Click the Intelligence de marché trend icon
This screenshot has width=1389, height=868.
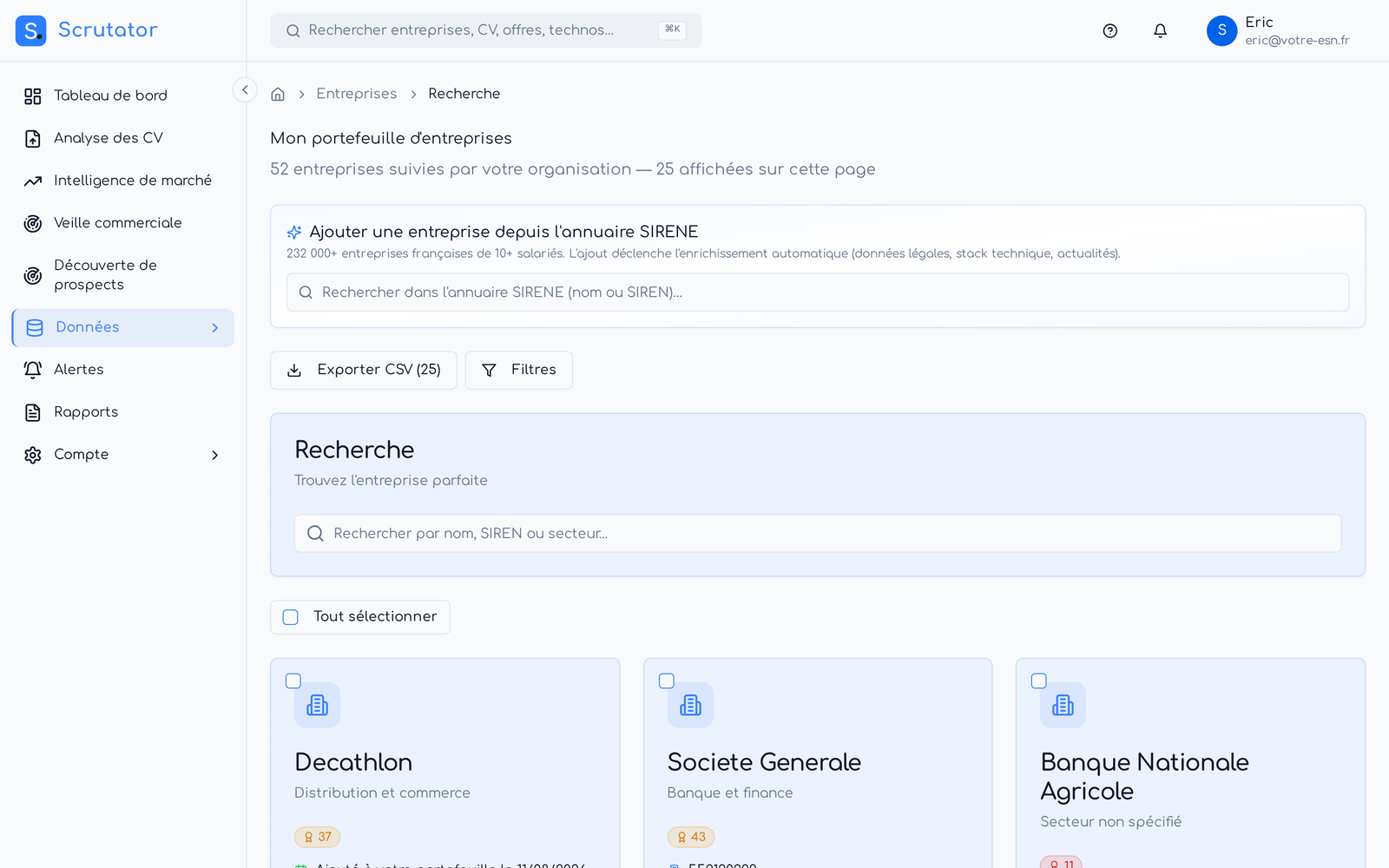(33, 181)
